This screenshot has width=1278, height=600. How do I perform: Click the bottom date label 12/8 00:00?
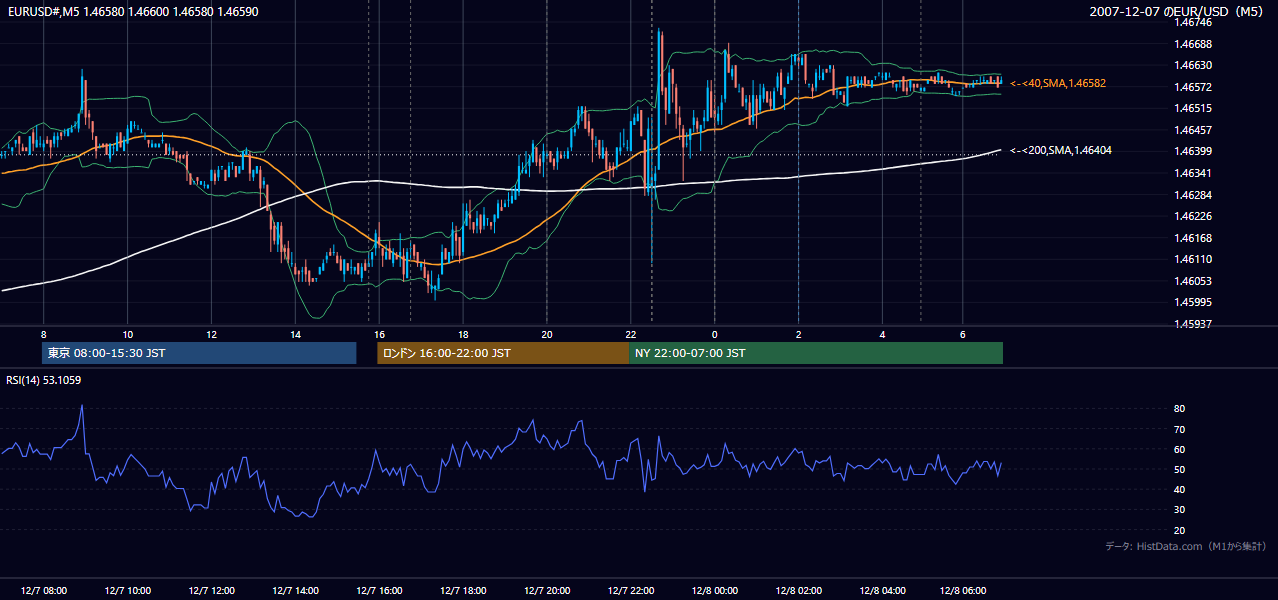pyautogui.click(x=714, y=591)
